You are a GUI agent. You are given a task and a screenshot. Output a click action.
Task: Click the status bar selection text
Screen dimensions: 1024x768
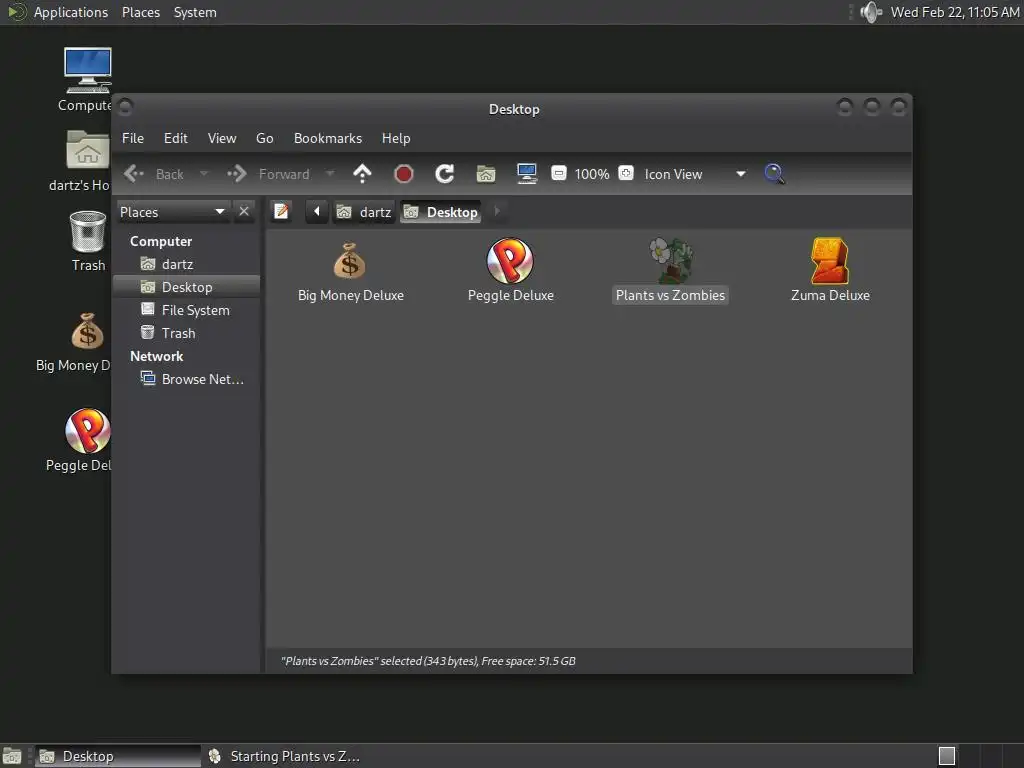coord(428,661)
